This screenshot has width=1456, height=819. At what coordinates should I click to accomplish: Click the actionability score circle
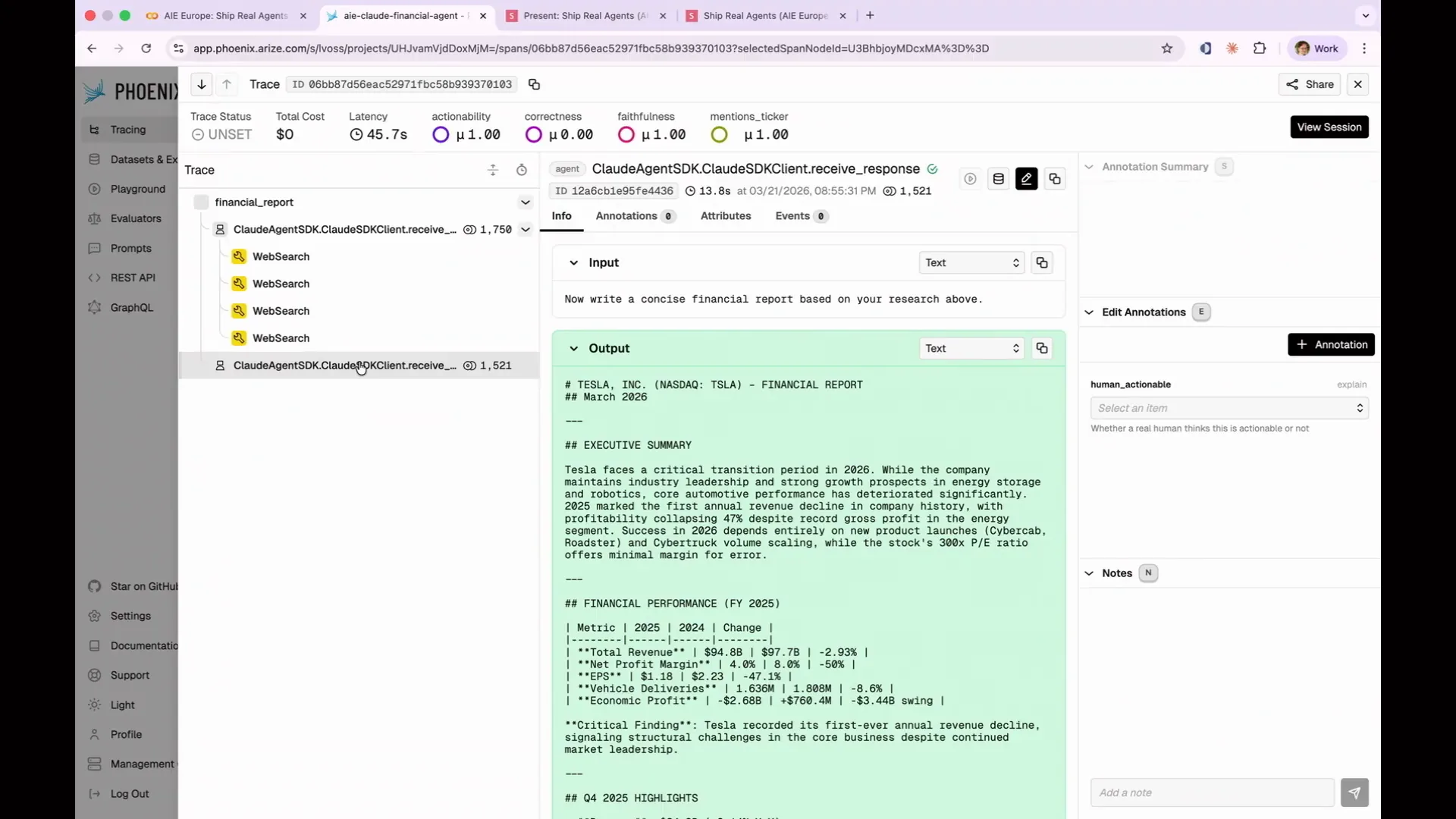pyautogui.click(x=441, y=135)
